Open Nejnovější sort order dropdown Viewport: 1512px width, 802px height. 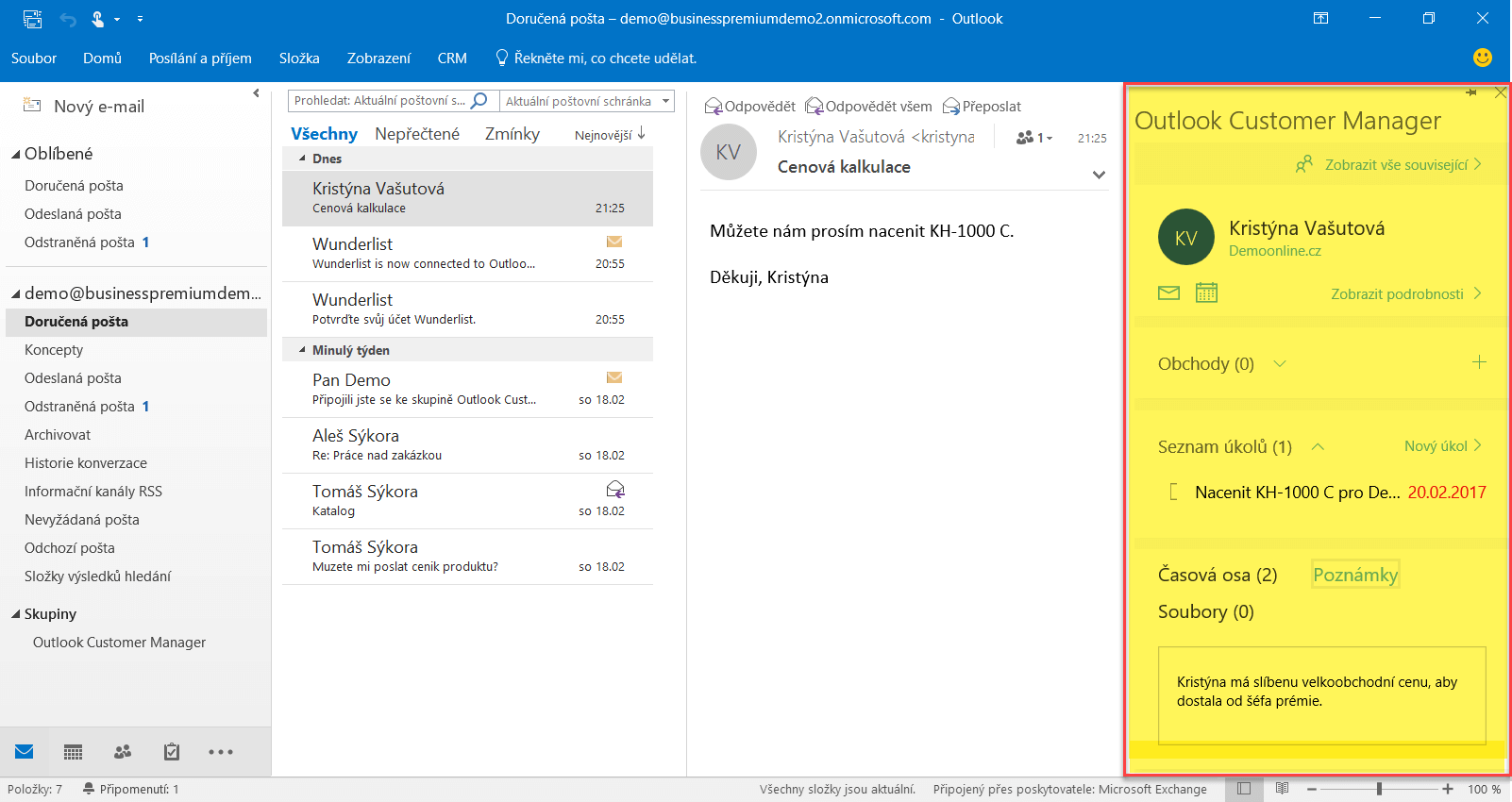point(610,135)
